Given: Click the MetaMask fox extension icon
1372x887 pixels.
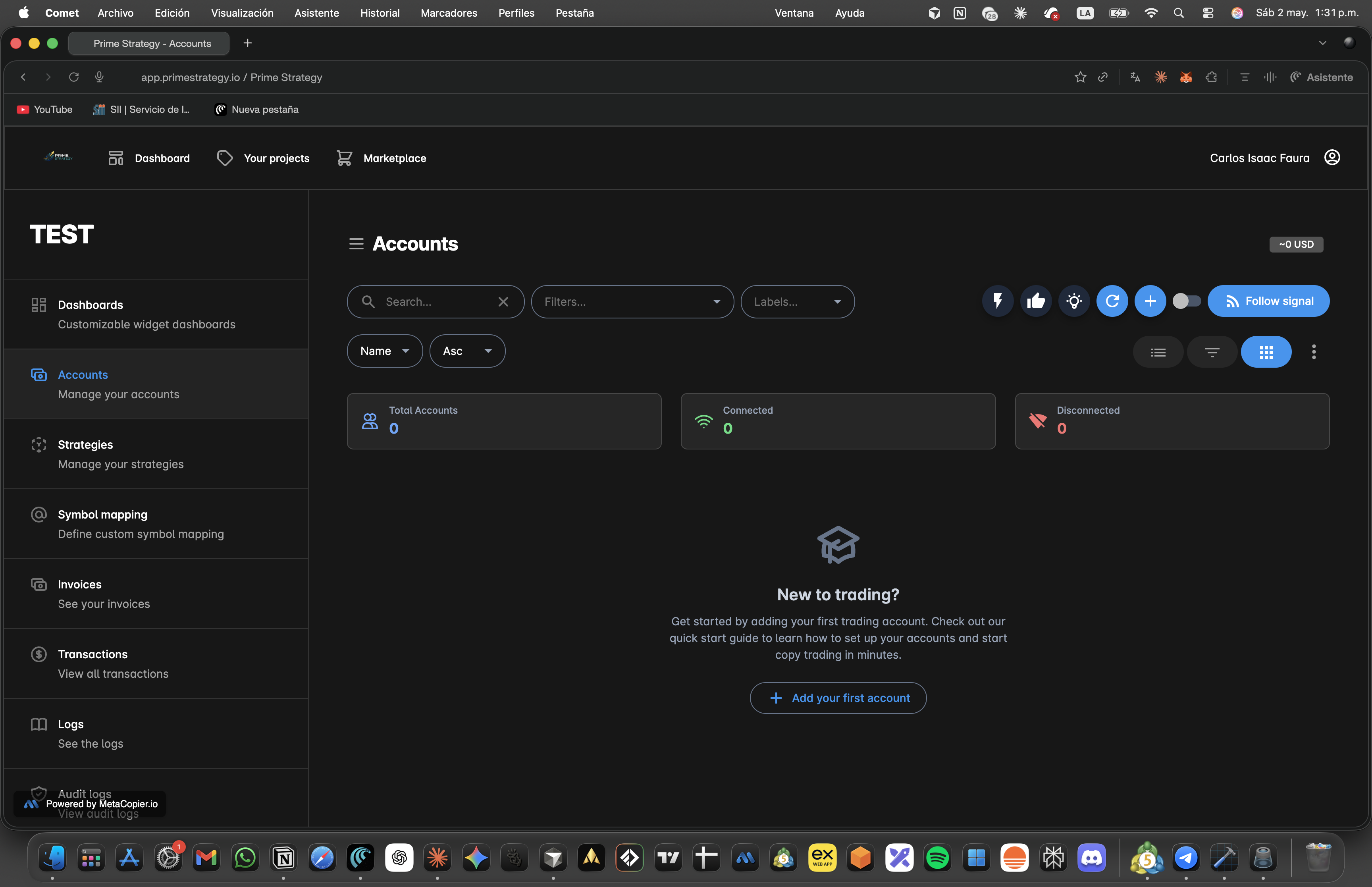Looking at the screenshot, I should coord(1186,77).
